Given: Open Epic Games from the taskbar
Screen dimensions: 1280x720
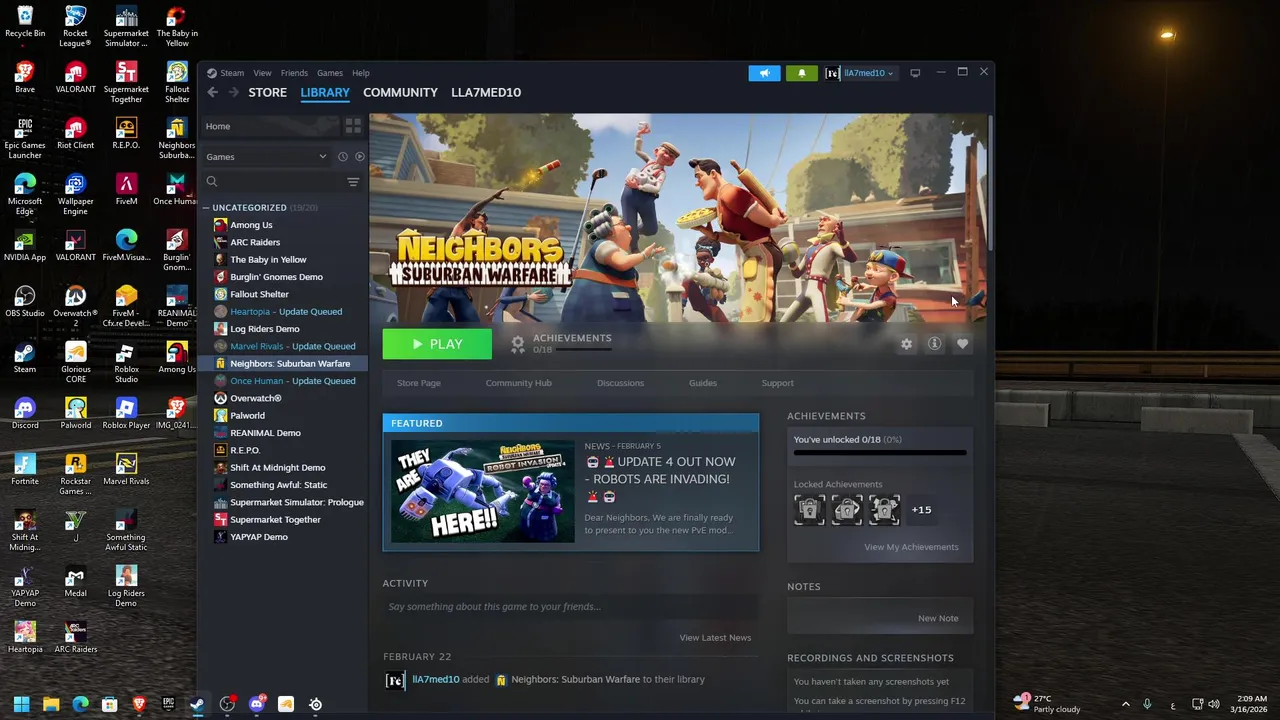Looking at the screenshot, I should coord(168,704).
